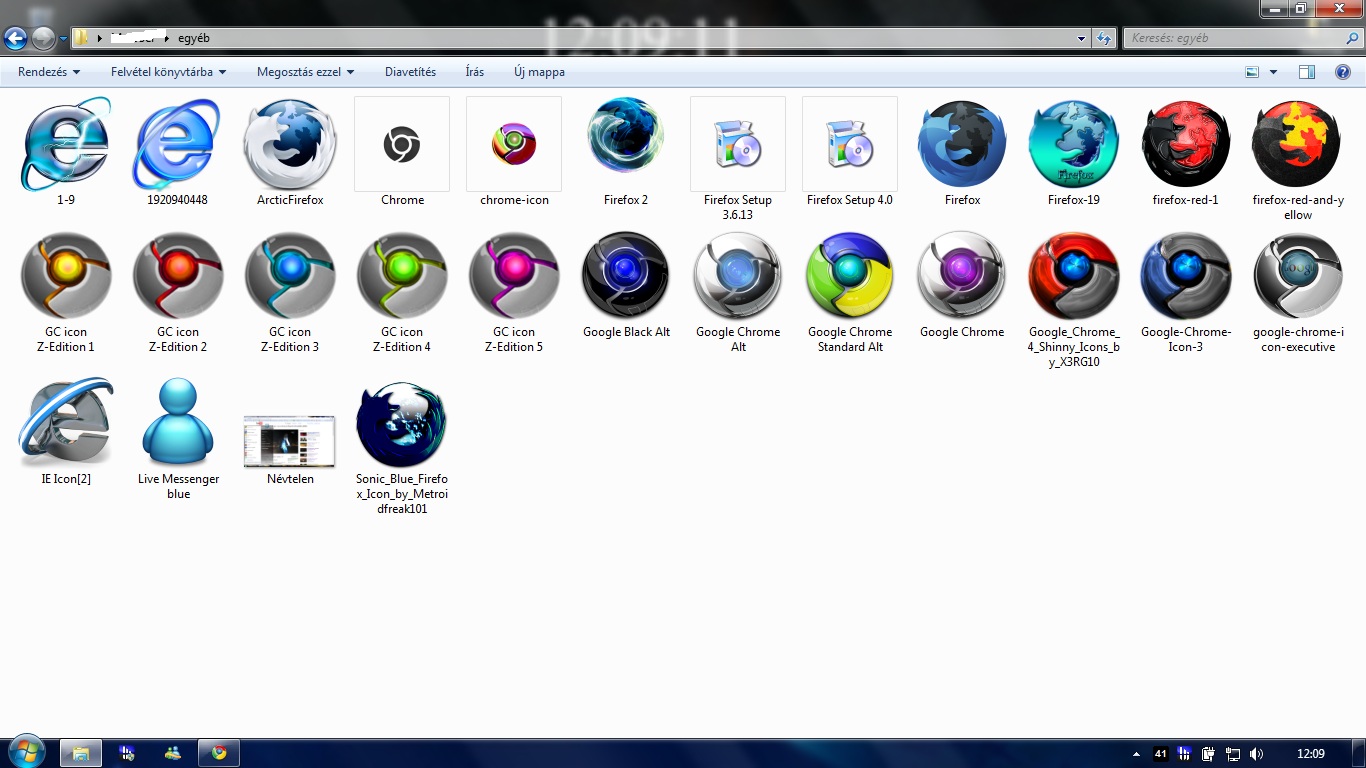Click the magnifier search icon
Image resolution: width=1366 pixels, height=768 pixels.
[1352, 39]
